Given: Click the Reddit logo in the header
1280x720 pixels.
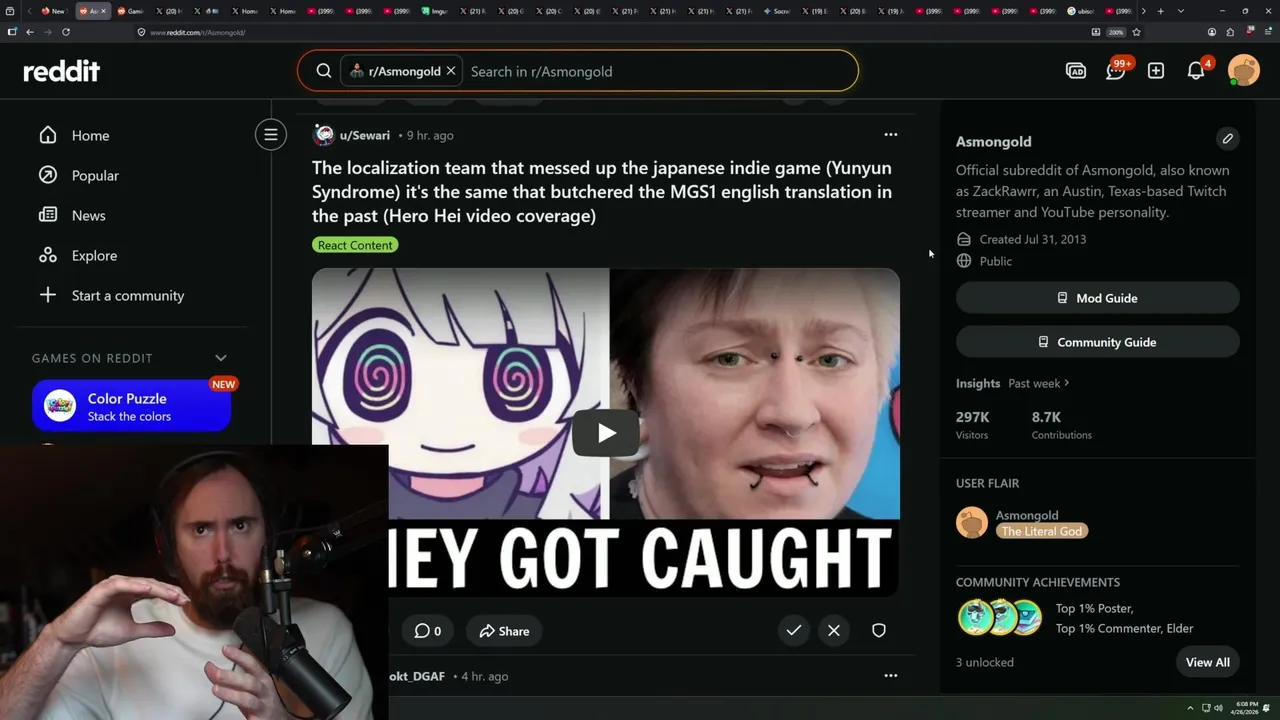Looking at the screenshot, I should (x=62, y=71).
